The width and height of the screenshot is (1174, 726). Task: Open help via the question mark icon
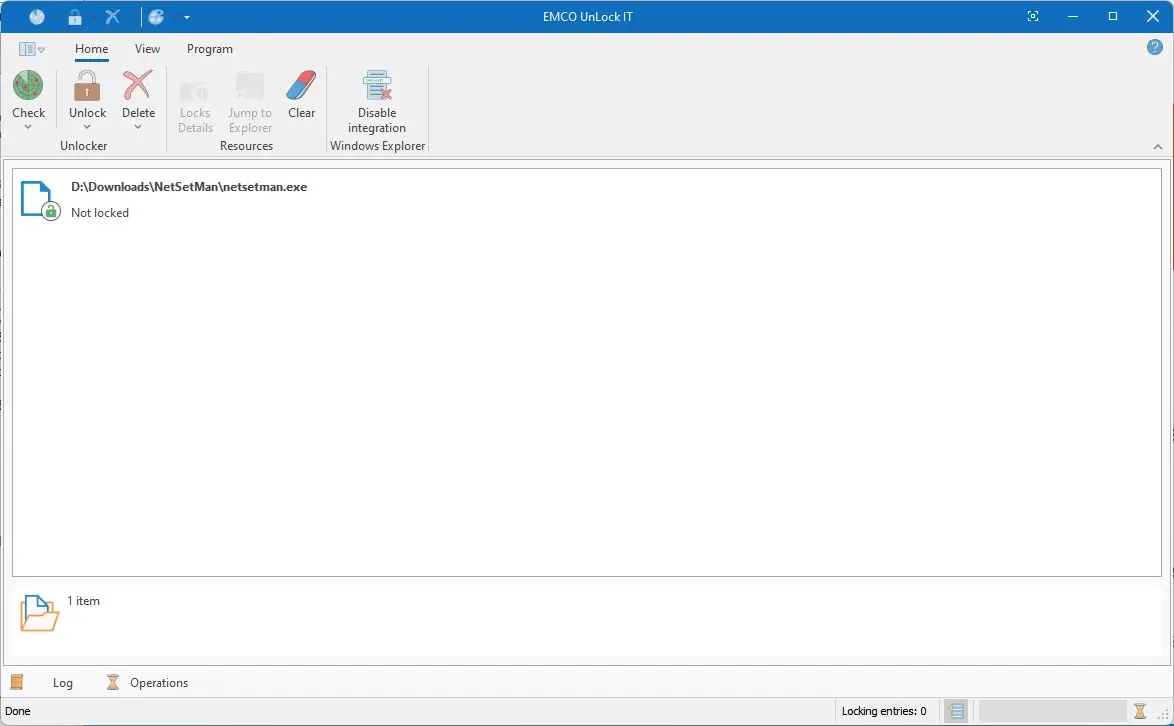click(x=1155, y=47)
